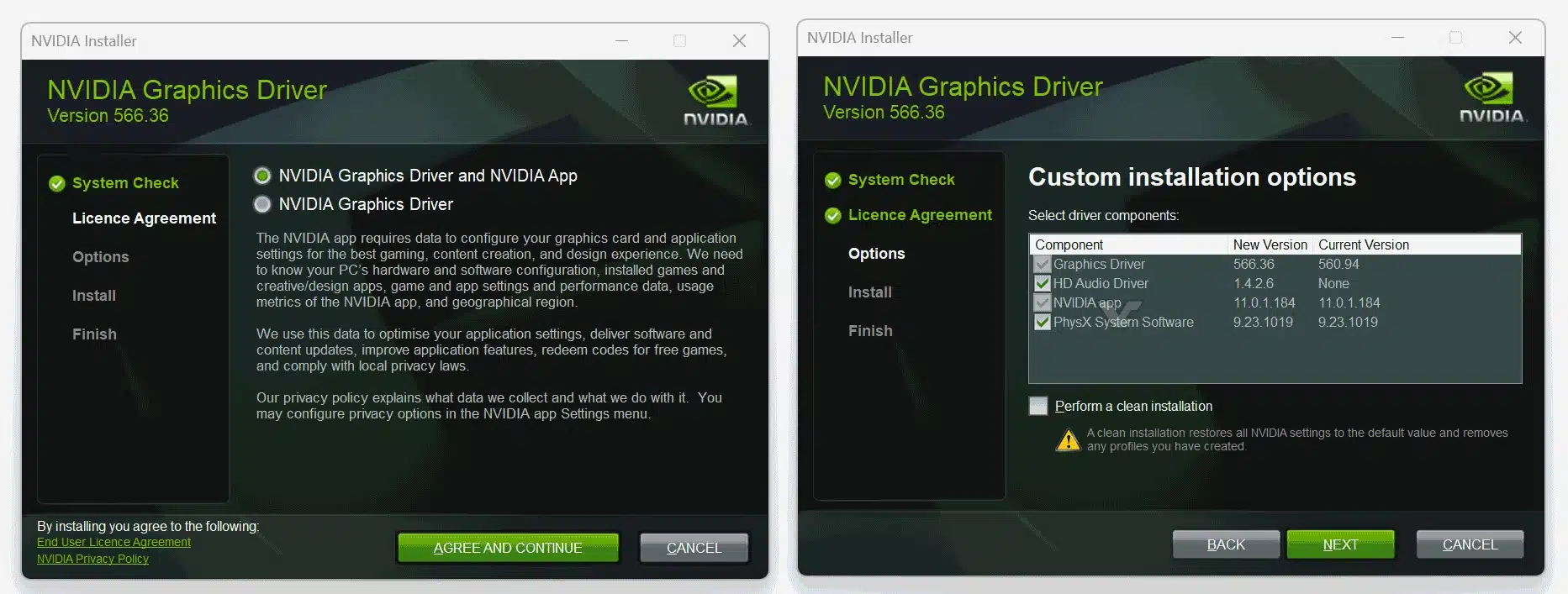Click the NVIDIA logo in the right installer

pos(1491,98)
